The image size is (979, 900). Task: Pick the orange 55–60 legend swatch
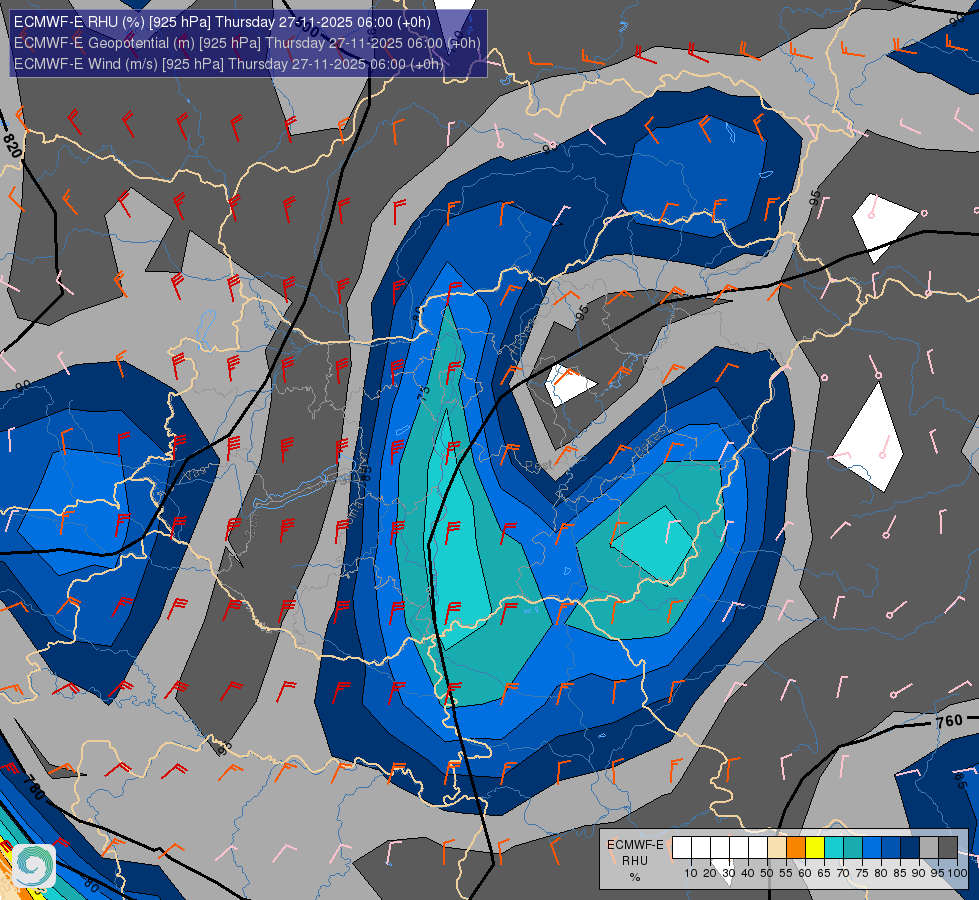796,848
